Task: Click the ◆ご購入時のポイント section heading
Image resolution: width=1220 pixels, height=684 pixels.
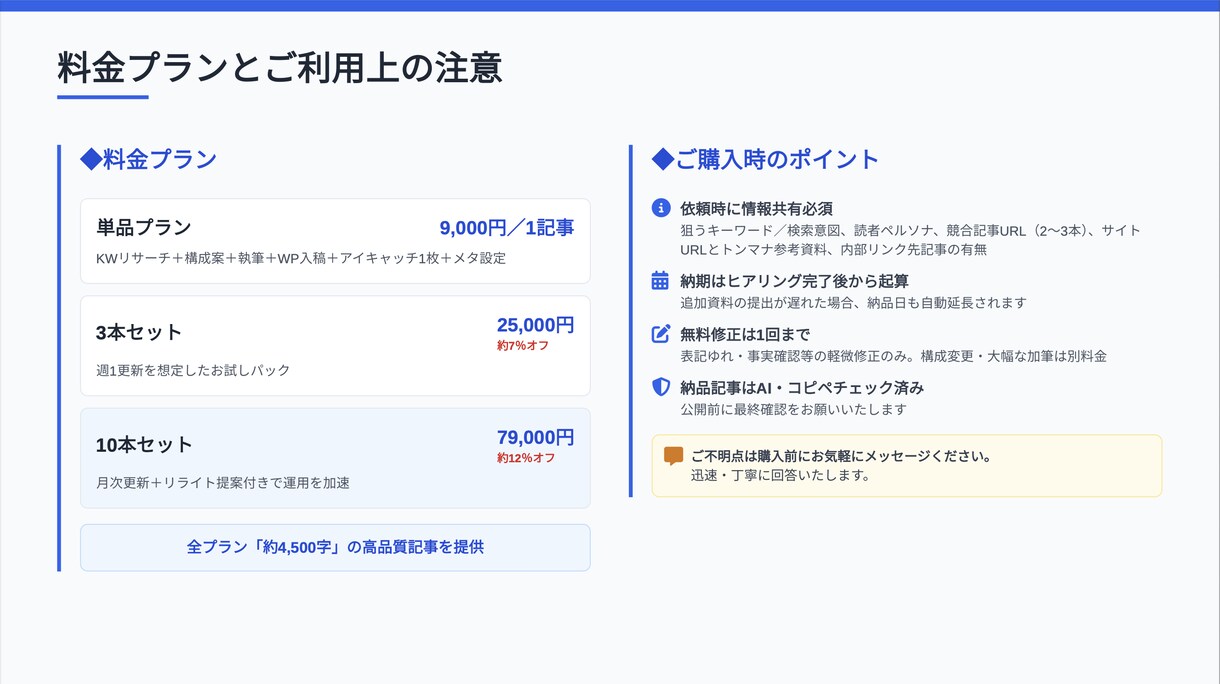Action: coord(765,159)
